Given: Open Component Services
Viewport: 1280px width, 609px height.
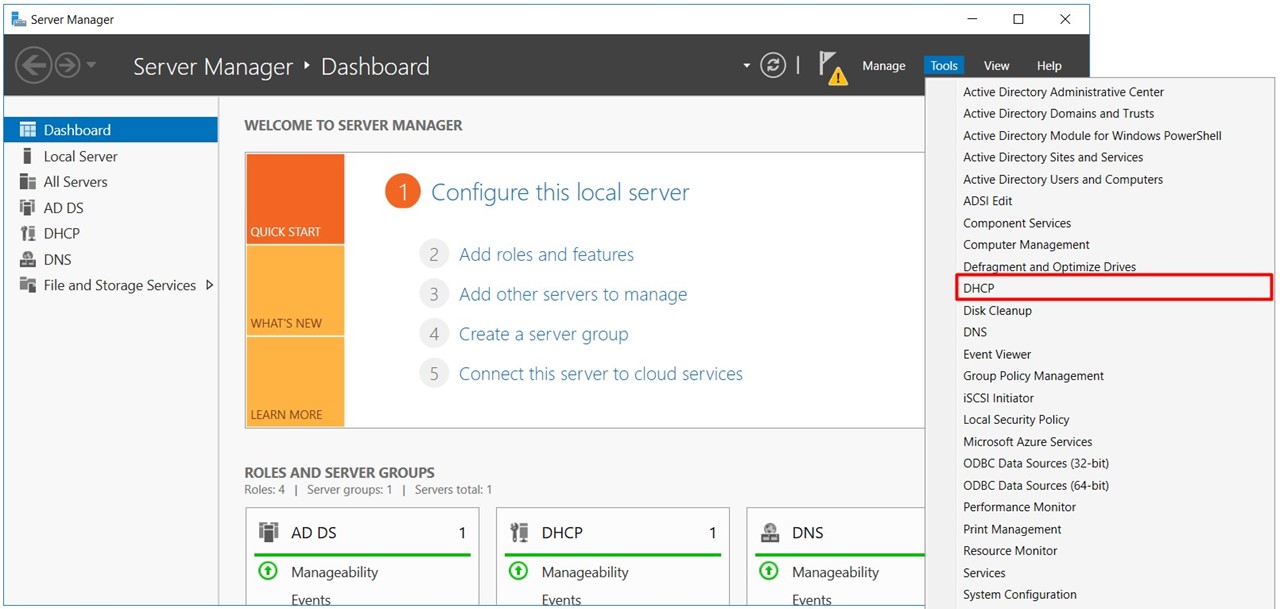Looking at the screenshot, I should (x=1017, y=223).
